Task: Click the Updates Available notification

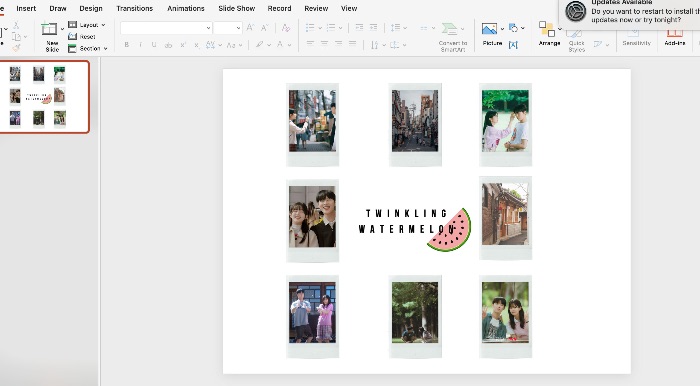Action: tap(629, 12)
